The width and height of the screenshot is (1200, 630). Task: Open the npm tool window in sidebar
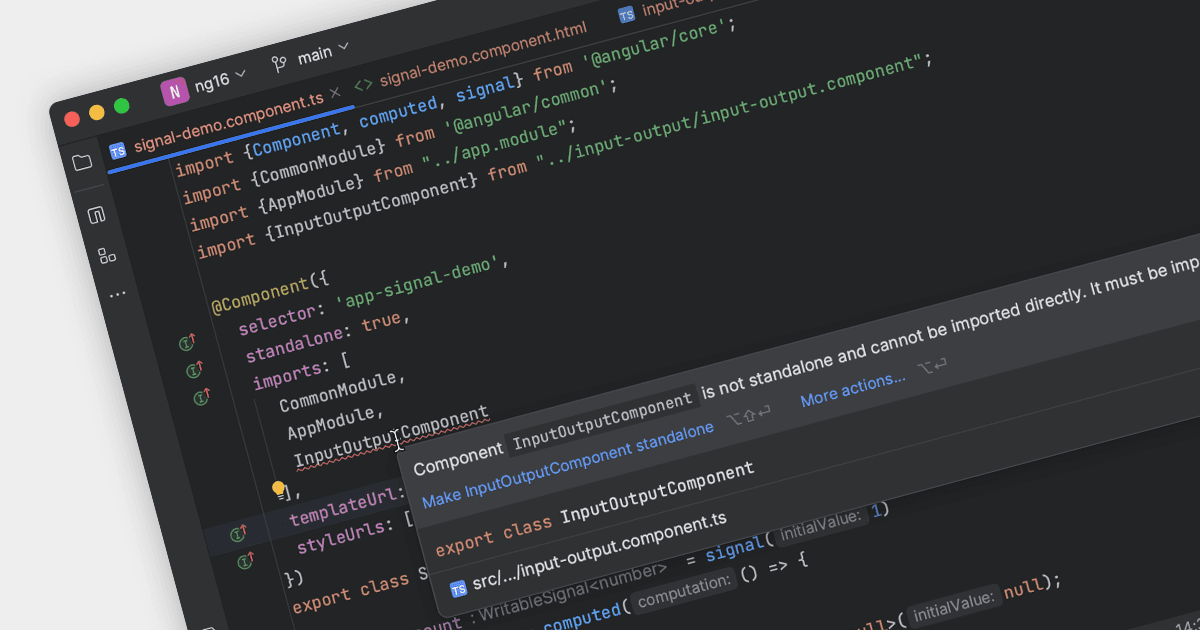[97, 215]
